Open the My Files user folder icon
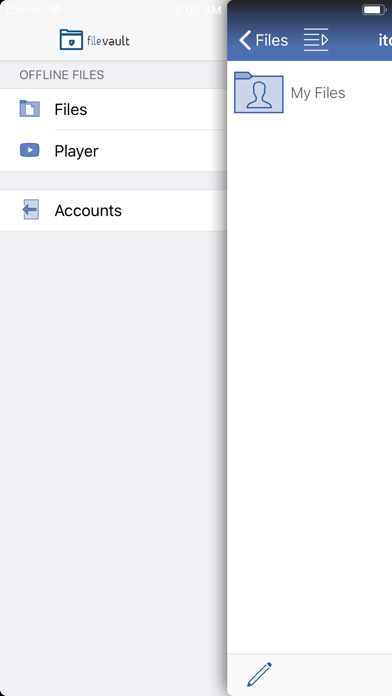This screenshot has width=392, height=696. point(259,92)
